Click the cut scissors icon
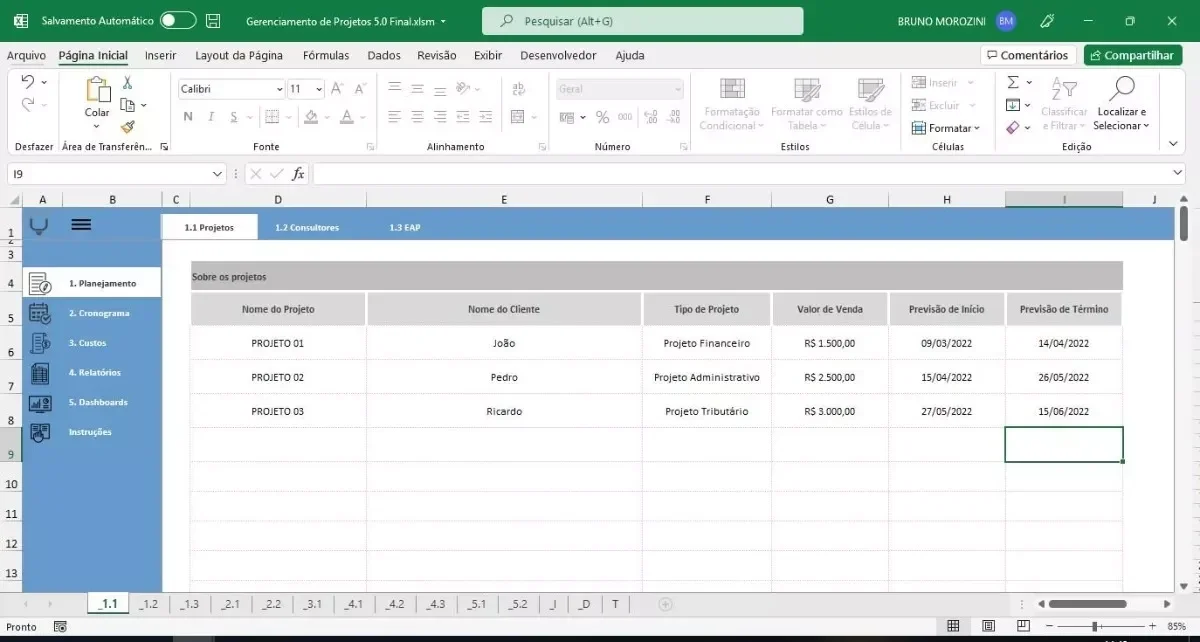This screenshot has width=1200, height=642. coord(127,83)
